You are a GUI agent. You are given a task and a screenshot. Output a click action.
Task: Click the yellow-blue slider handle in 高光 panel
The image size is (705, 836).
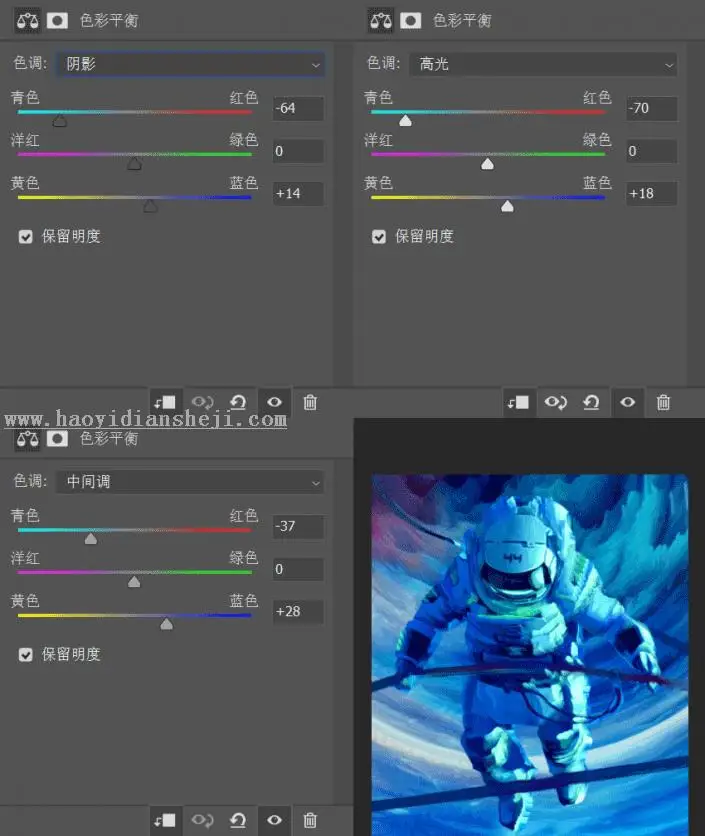click(x=508, y=206)
